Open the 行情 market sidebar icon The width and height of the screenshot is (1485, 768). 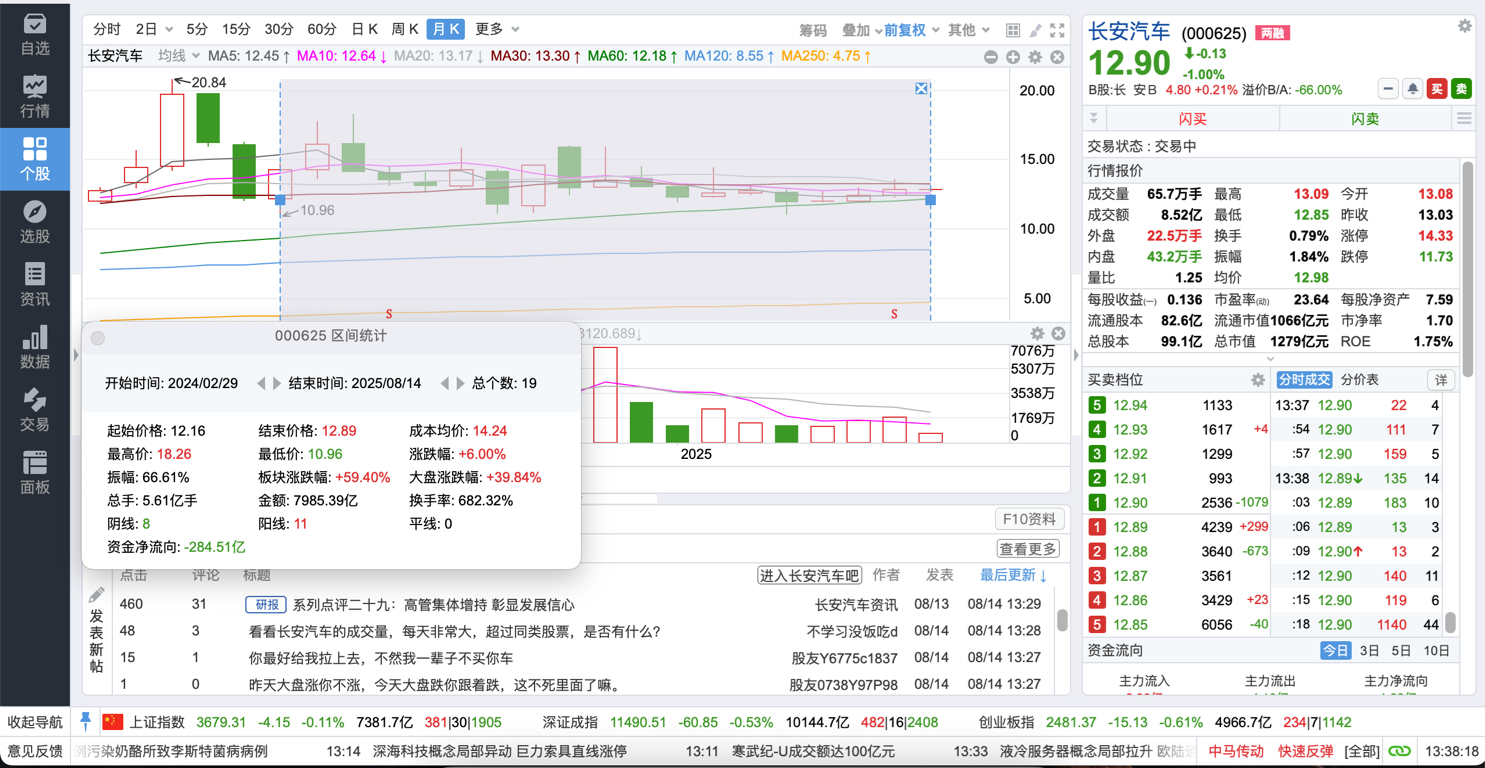pyautogui.click(x=34, y=96)
